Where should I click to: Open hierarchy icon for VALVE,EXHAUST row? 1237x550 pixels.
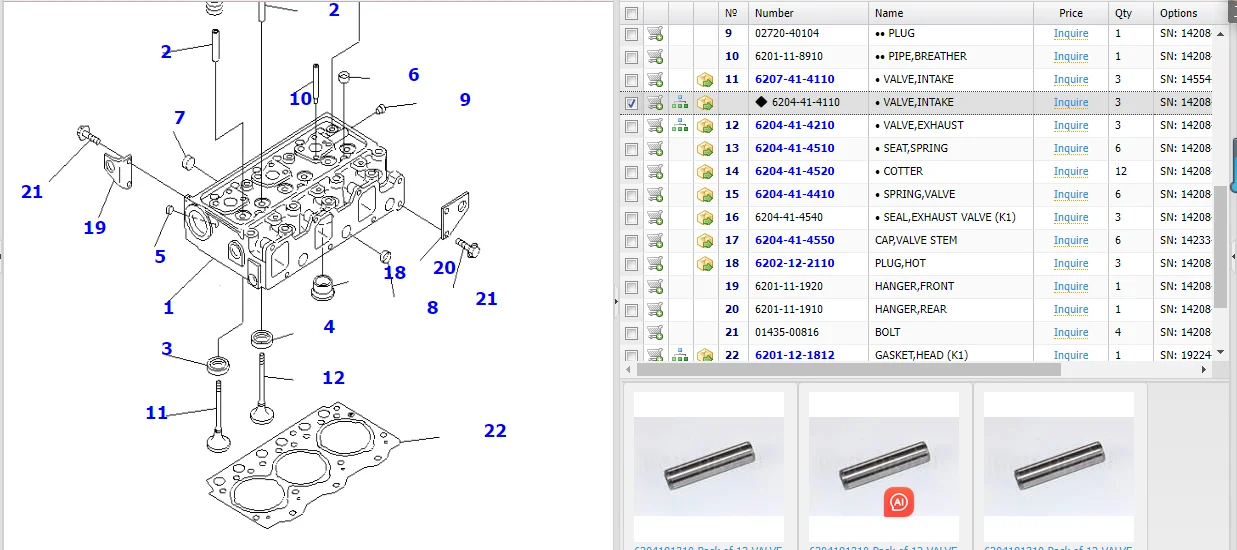(680, 126)
